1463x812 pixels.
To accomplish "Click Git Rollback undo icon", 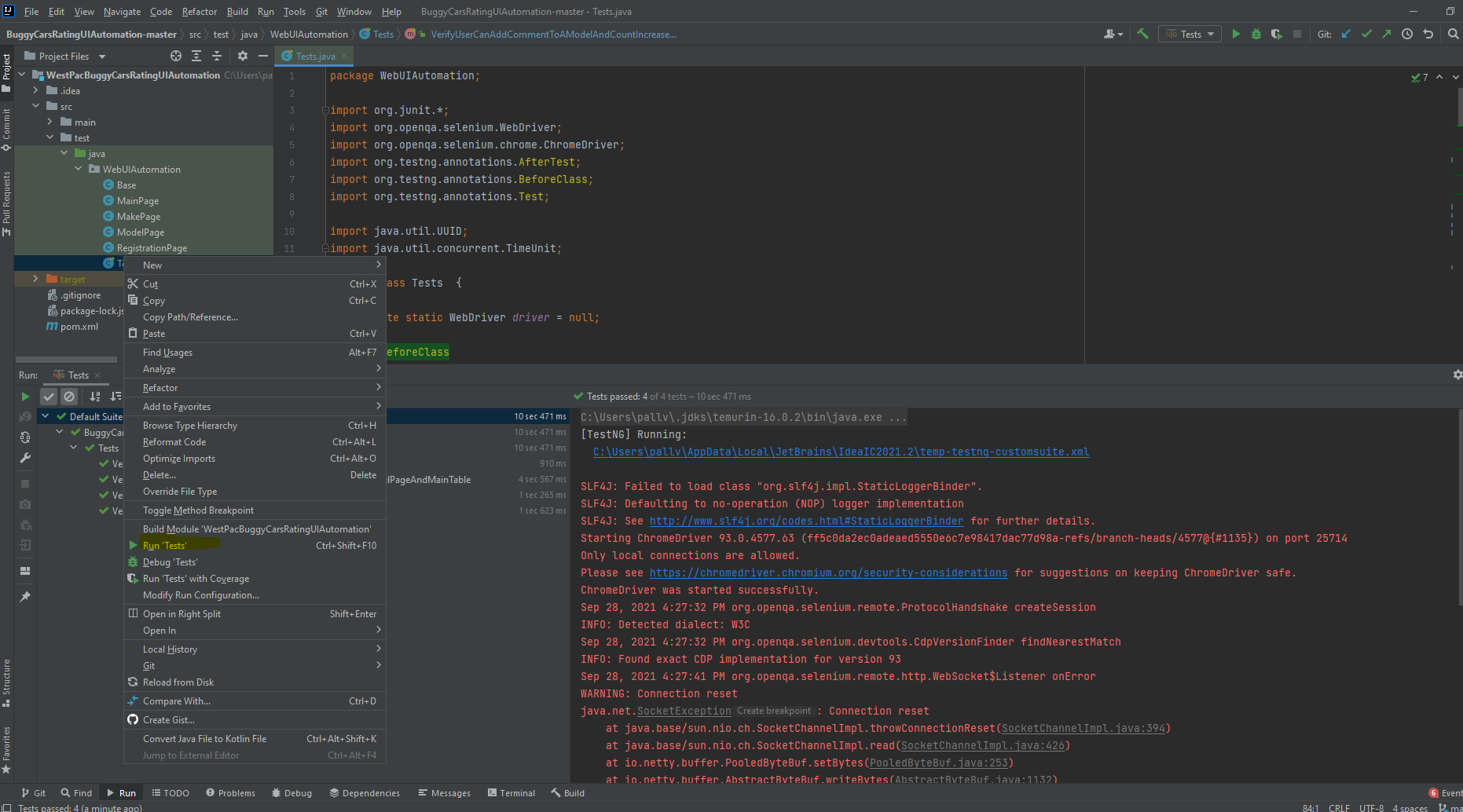I will click(x=1428, y=34).
